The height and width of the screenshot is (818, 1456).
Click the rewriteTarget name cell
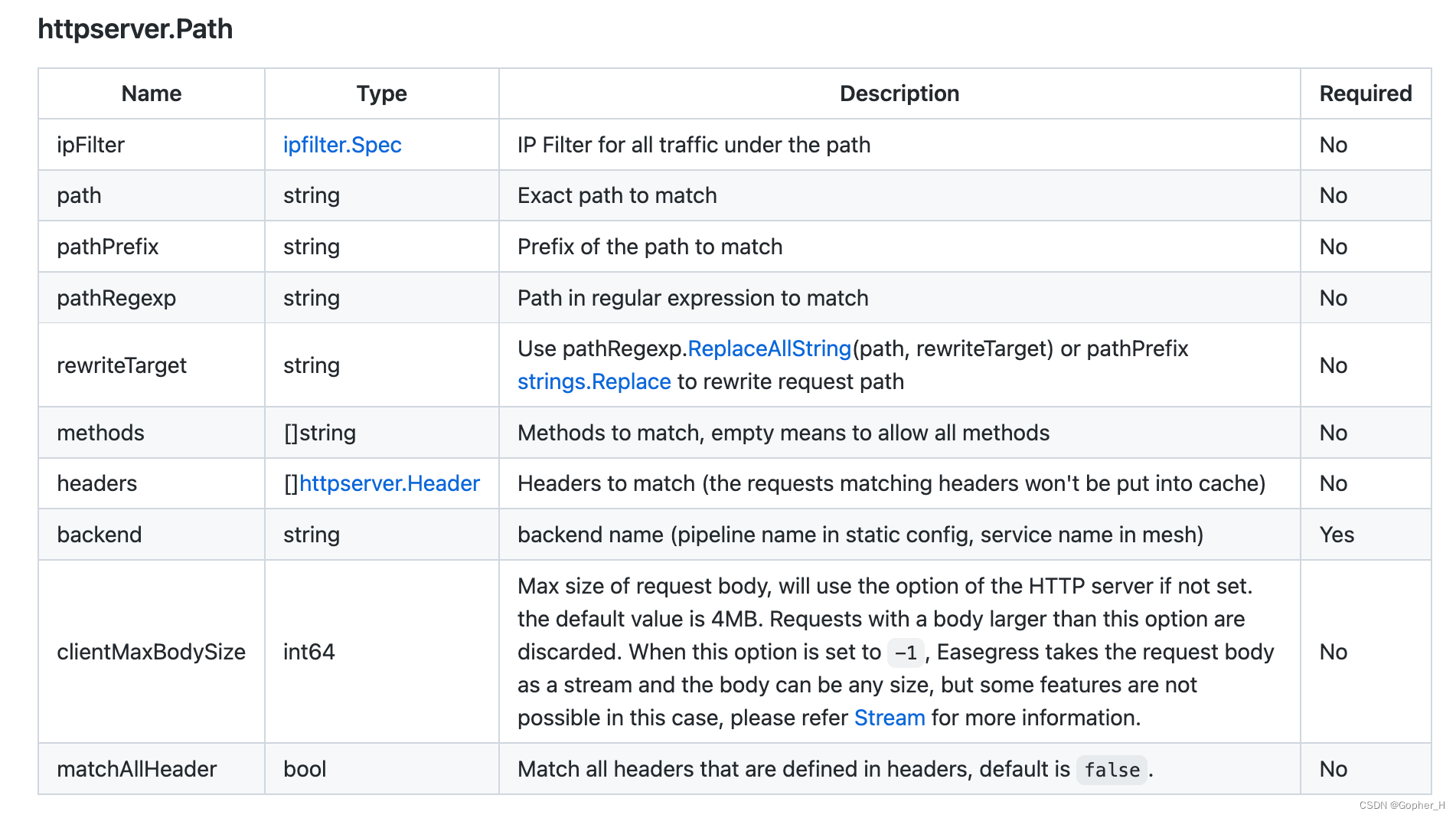(122, 365)
